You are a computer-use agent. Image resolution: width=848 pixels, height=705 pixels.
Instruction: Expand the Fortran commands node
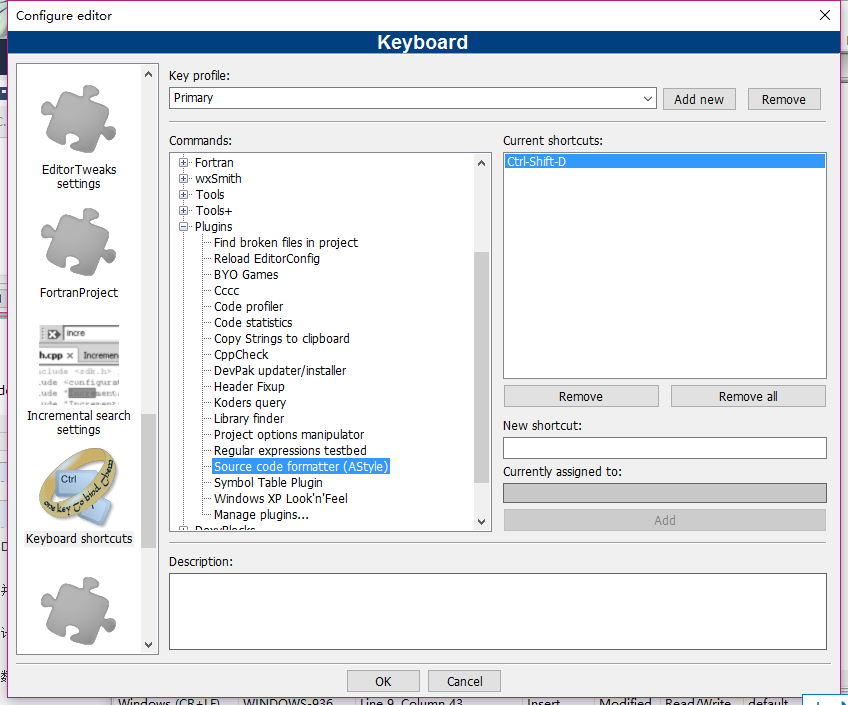[184, 162]
